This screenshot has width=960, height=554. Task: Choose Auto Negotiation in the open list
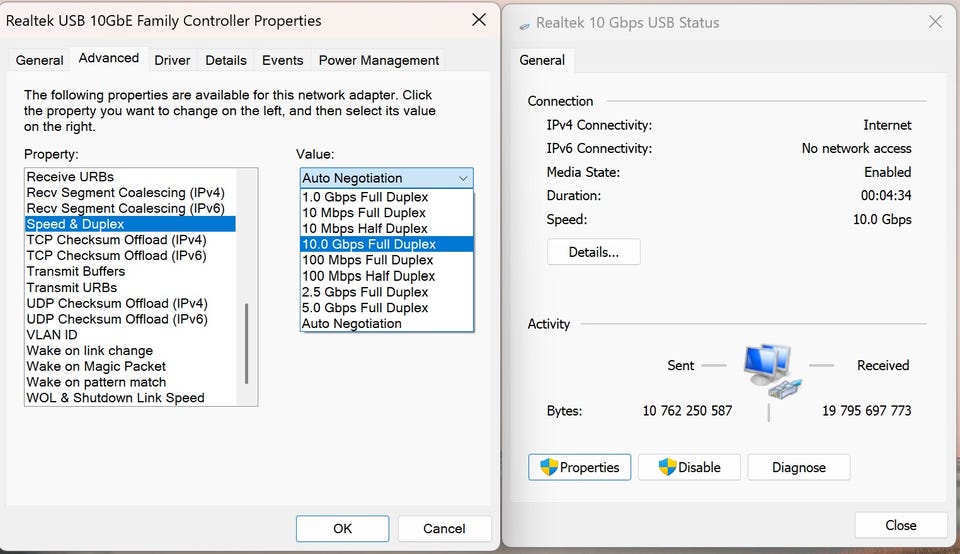tap(386, 324)
